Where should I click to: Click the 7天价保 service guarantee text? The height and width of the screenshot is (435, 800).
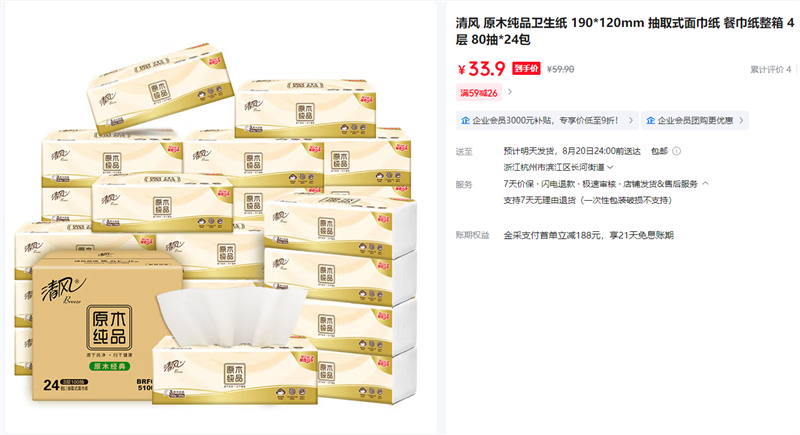(518, 184)
